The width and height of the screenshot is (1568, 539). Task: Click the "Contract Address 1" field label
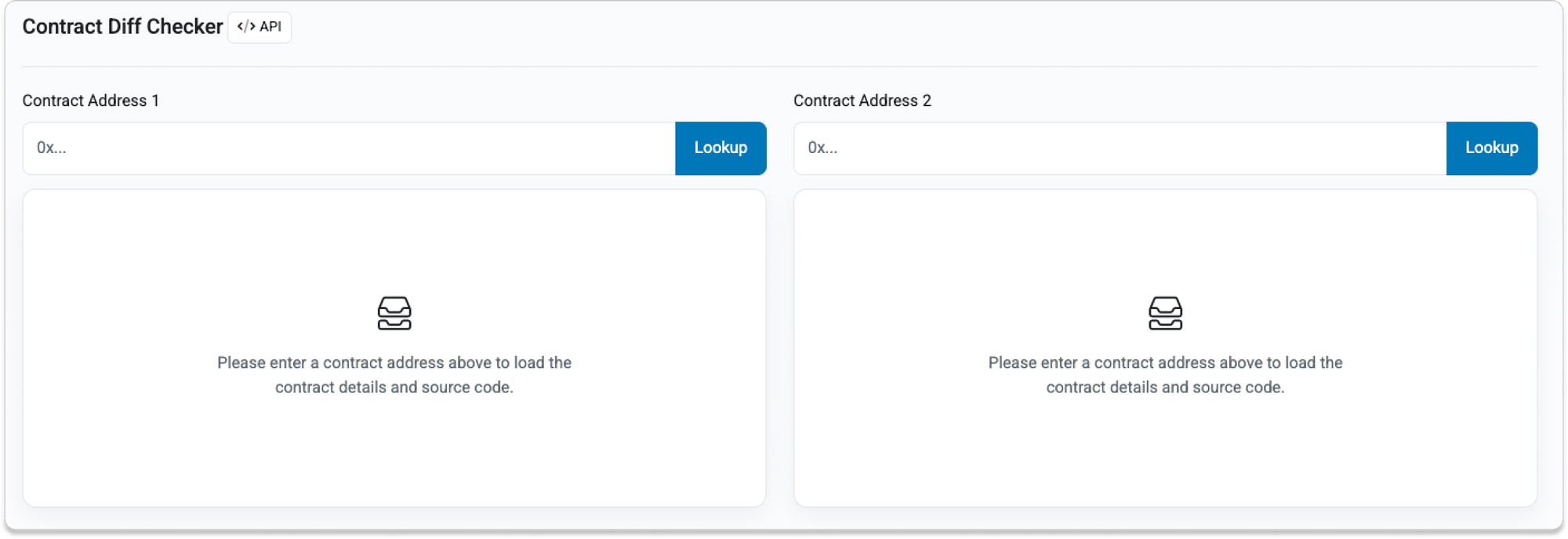pos(91,100)
